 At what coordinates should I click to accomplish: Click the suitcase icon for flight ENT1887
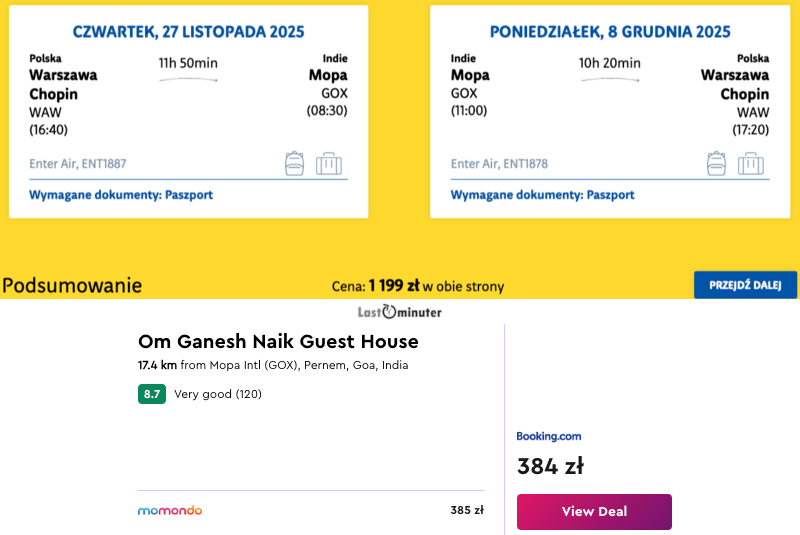329,163
